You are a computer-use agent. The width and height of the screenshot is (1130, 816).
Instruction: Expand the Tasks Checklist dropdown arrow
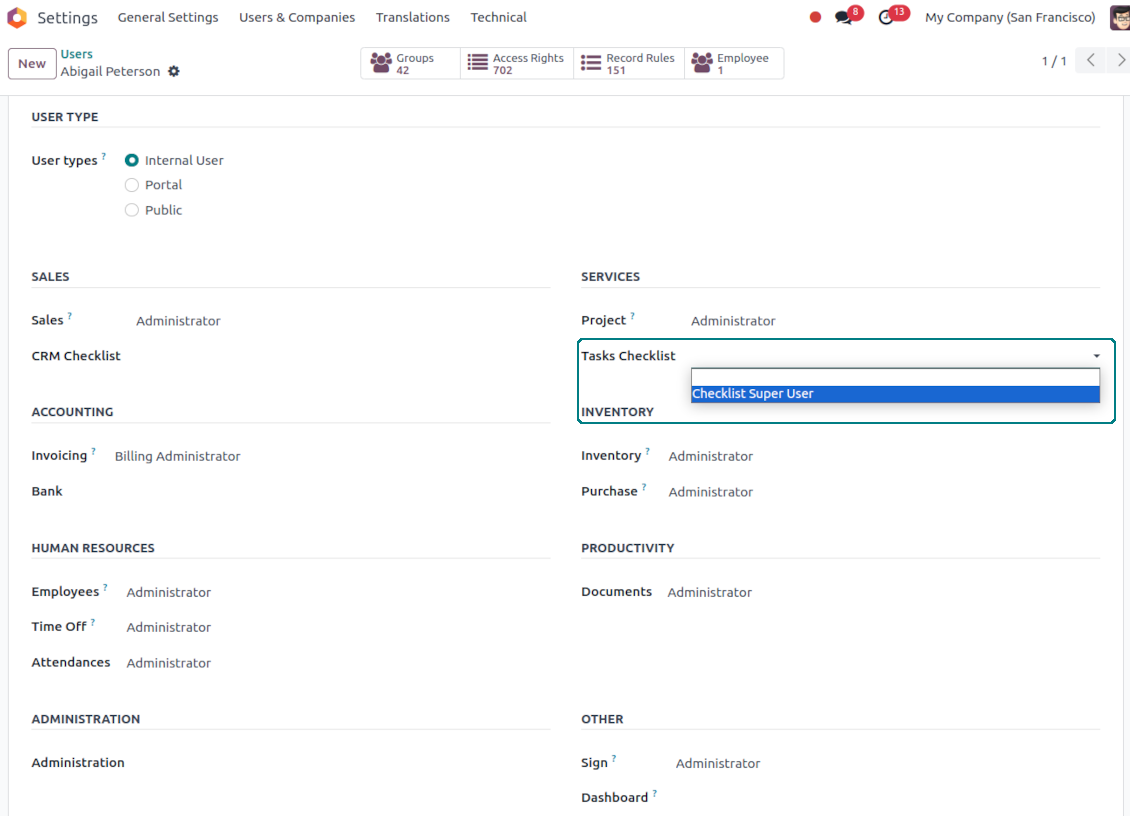(1096, 356)
